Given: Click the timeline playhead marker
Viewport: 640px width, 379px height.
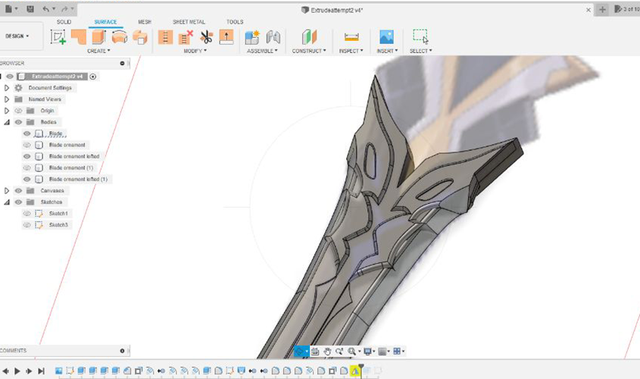Looking at the screenshot, I should pos(361,370).
